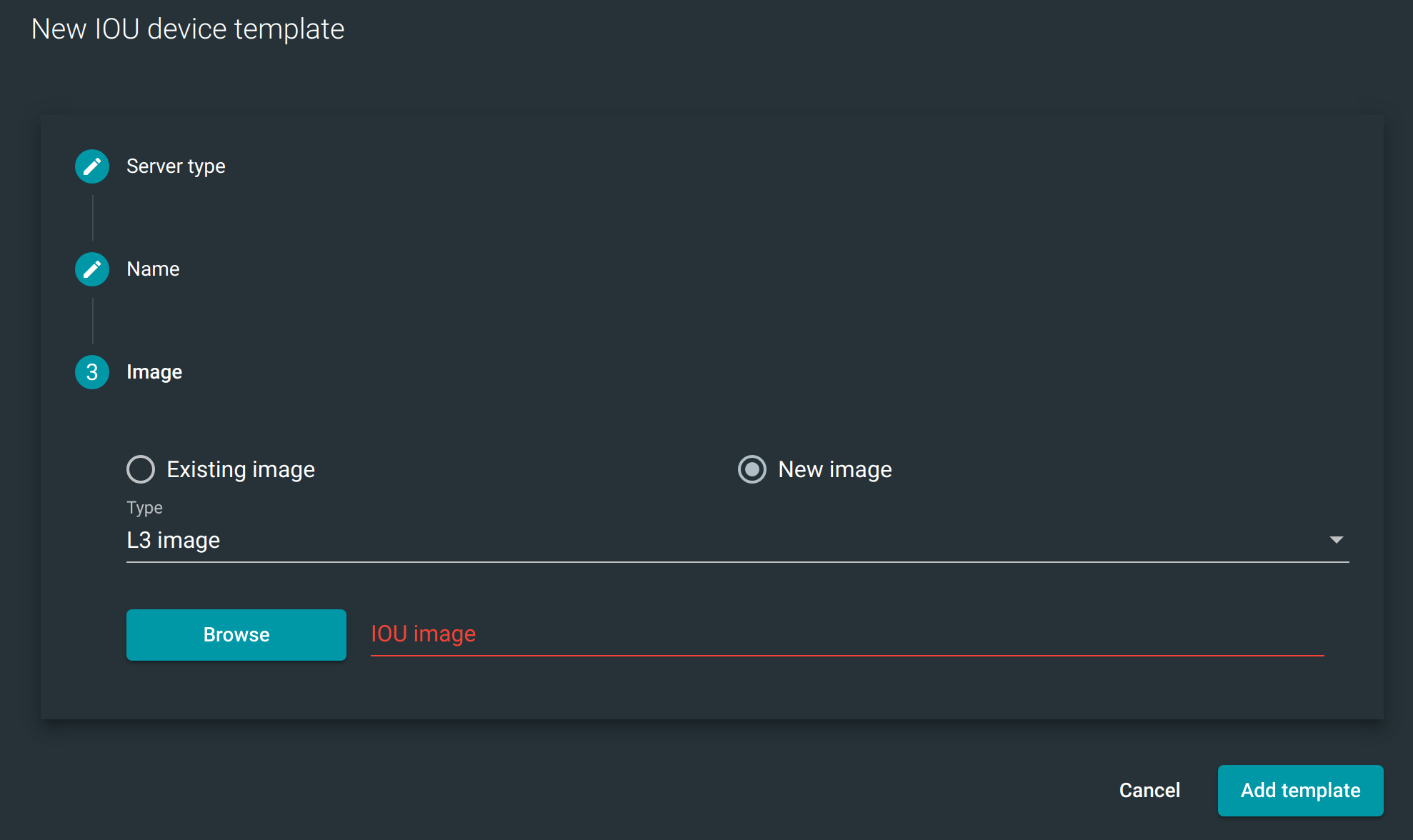The width and height of the screenshot is (1413, 840).
Task: Click the pencil icon beside Server type
Action: click(92, 166)
